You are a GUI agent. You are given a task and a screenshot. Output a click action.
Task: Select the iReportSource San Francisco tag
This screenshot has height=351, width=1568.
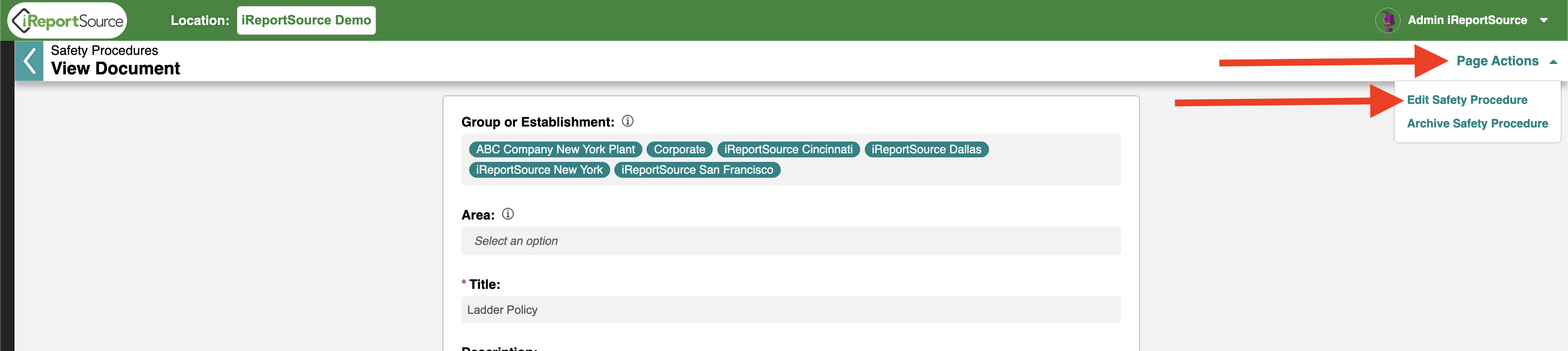697,171
